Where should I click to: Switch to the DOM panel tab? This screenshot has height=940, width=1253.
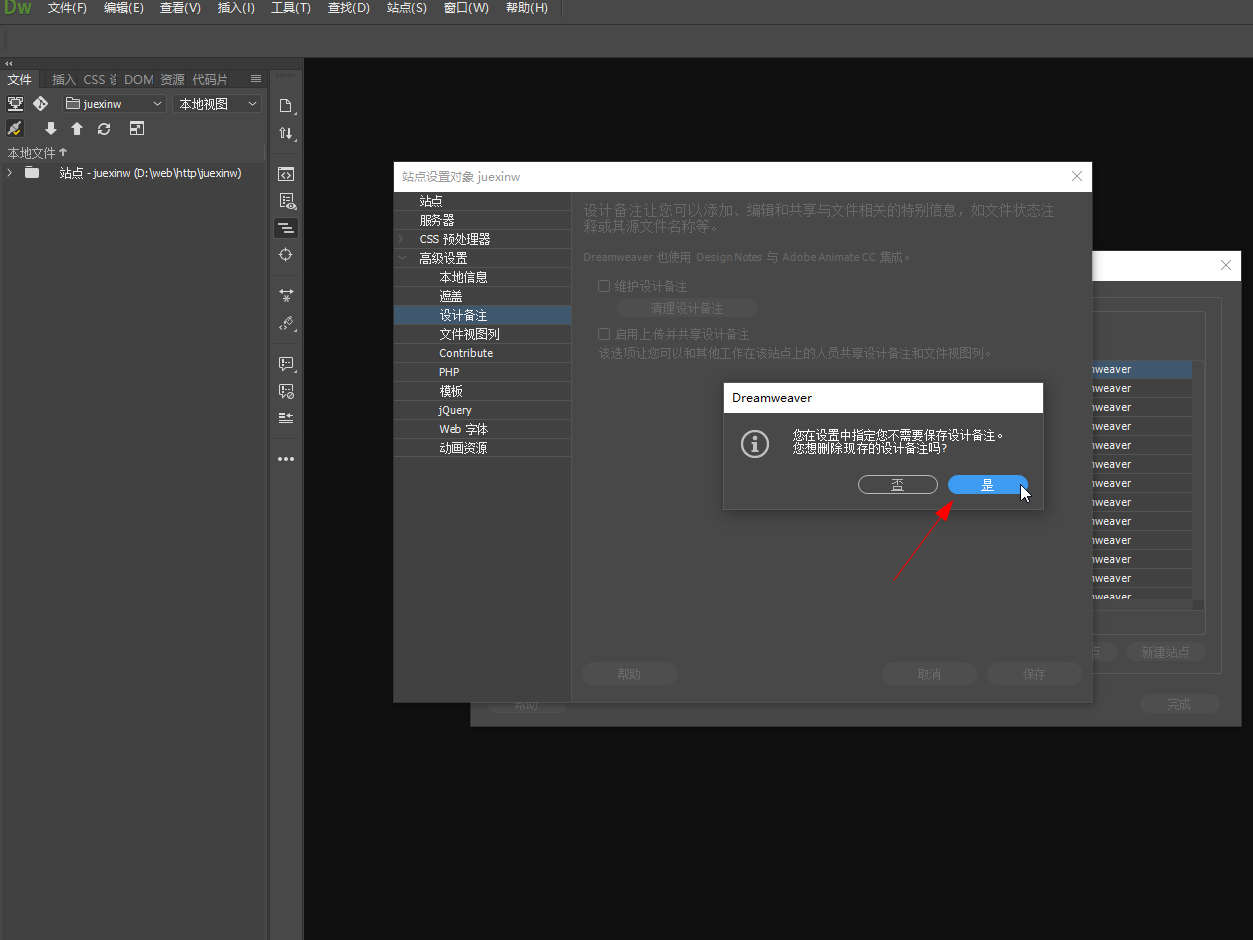pos(139,79)
